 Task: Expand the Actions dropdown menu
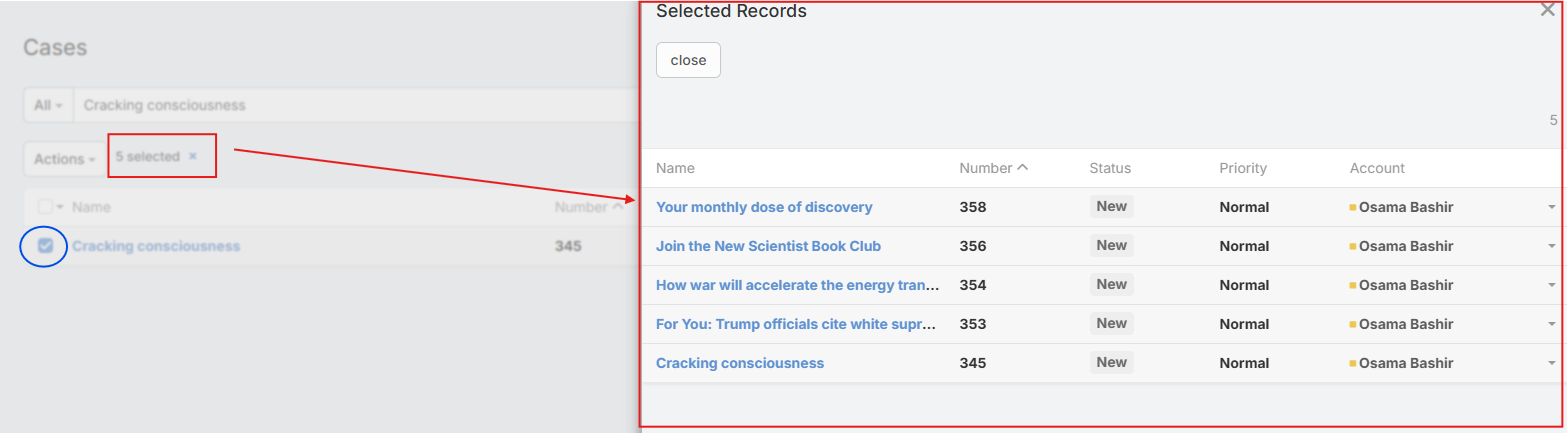click(x=65, y=159)
